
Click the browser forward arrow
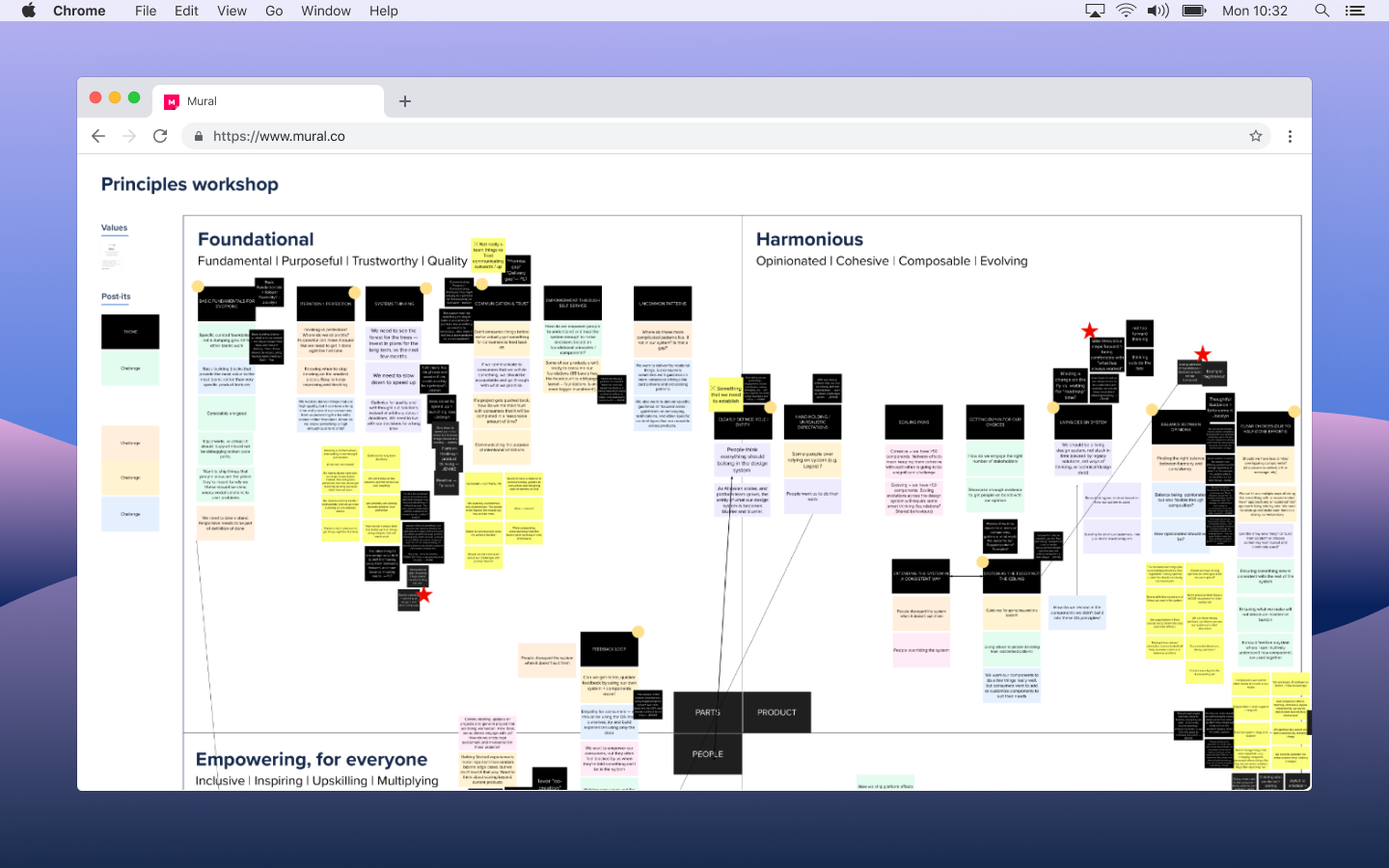(129, 136)
